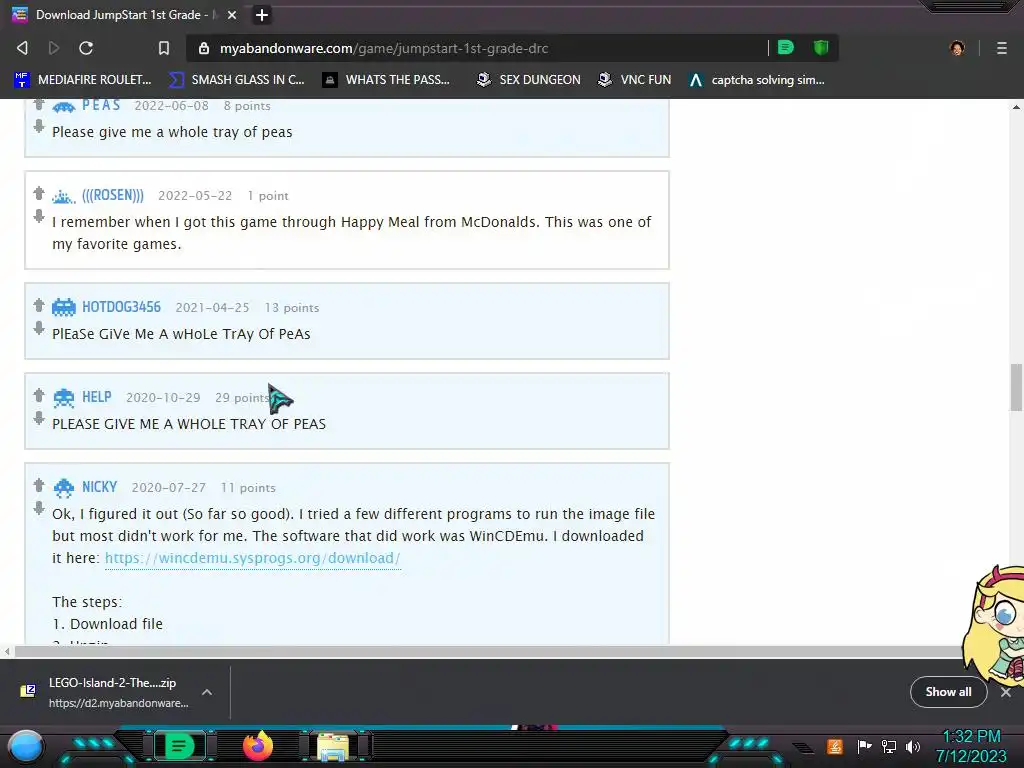Open network icon in system tray
This screenshot has width=1024, height=768.
point(889,746)
